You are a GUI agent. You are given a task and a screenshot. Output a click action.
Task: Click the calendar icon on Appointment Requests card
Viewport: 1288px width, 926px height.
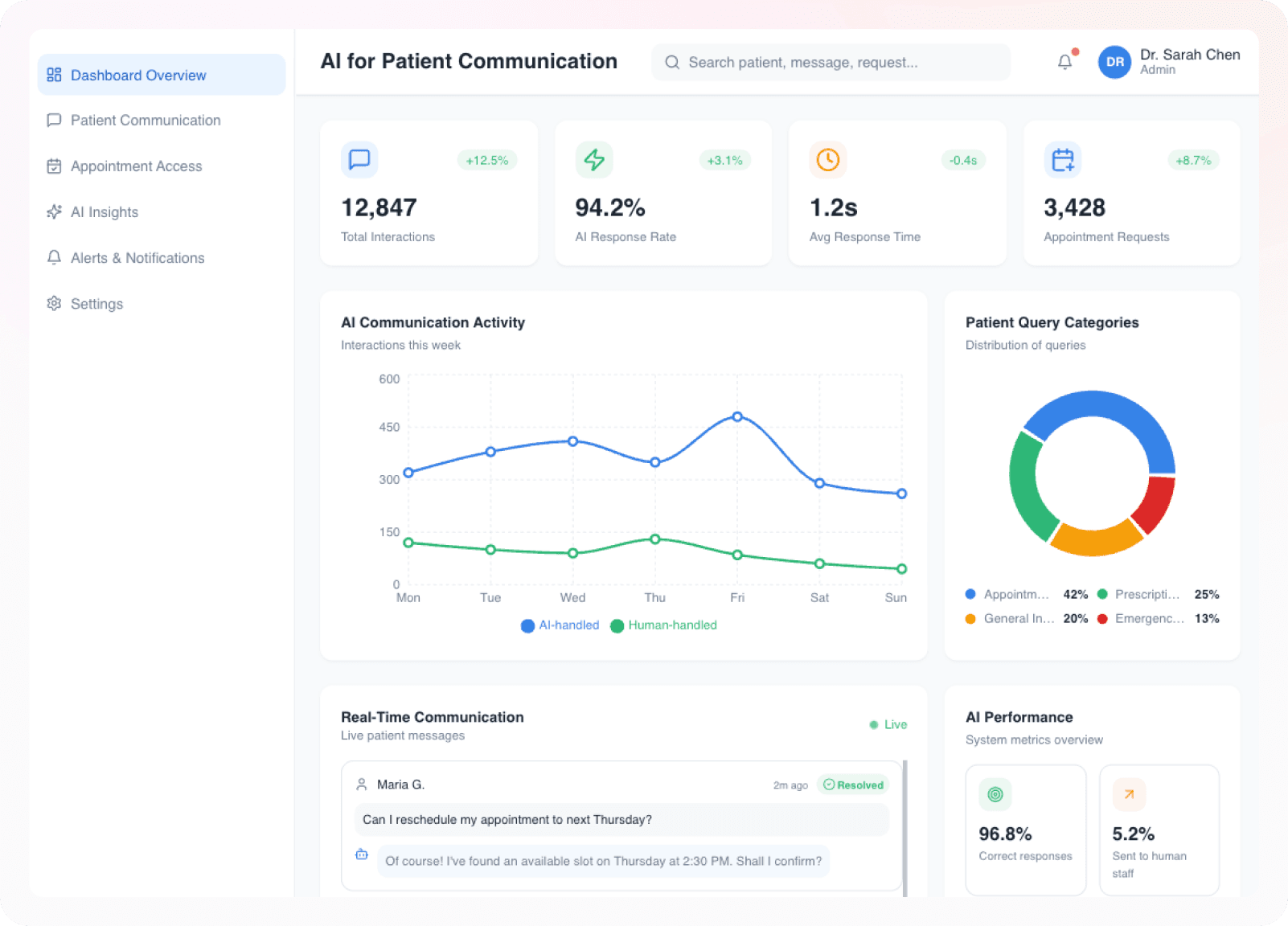pos(1062,160)
